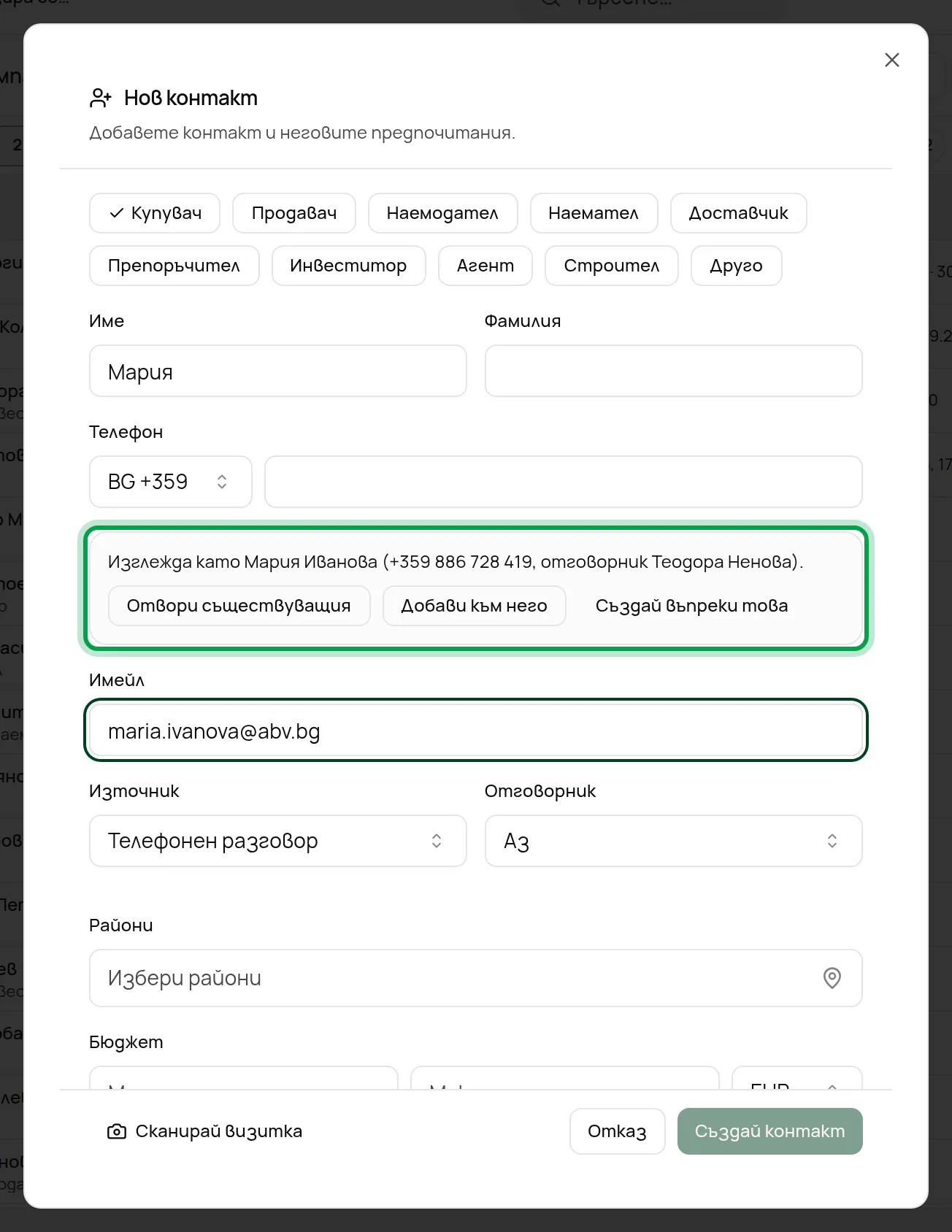Expand the Източник source dropdown
The height and width of the screenshot is (1232, 952).
click(278, 841)
